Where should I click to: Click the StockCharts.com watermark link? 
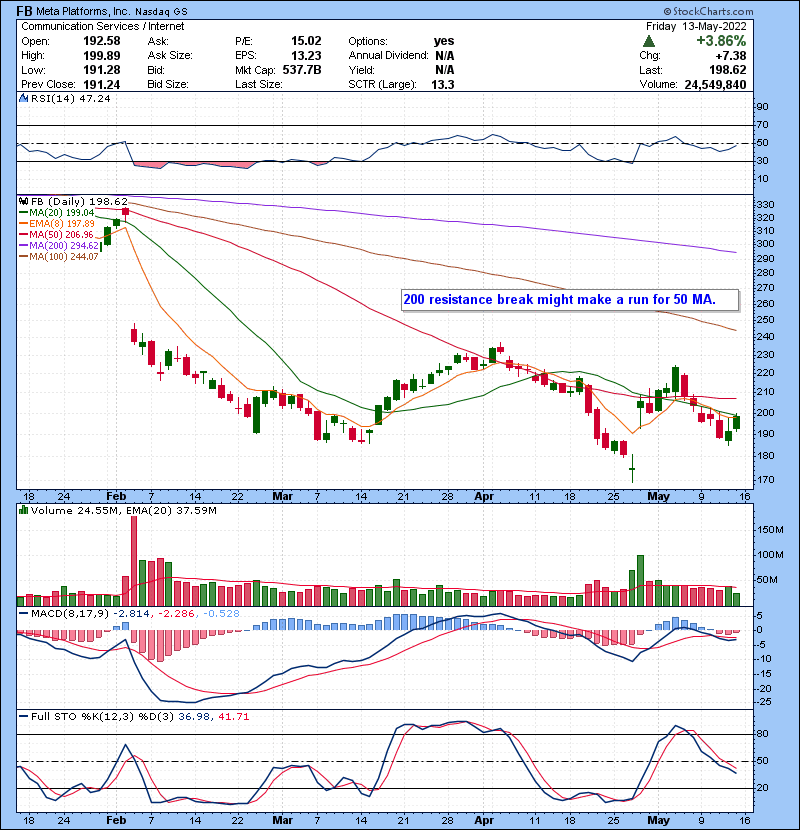pyautogui.click(x=709, y=11)
